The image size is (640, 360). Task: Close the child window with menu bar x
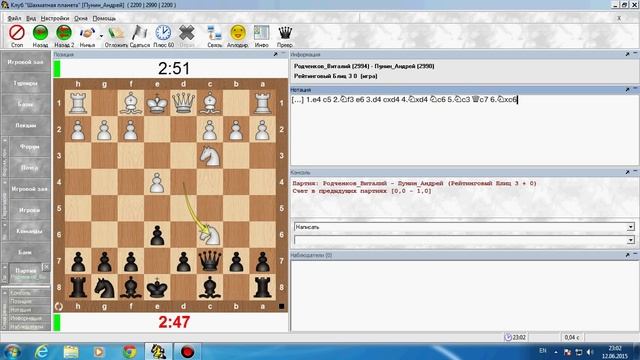619,18
